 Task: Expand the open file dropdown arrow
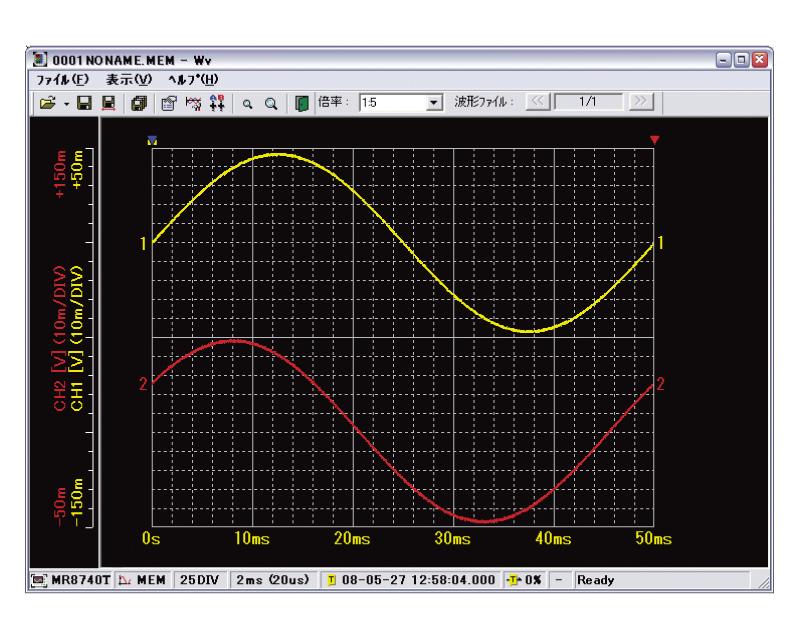(x=64, y=102)
